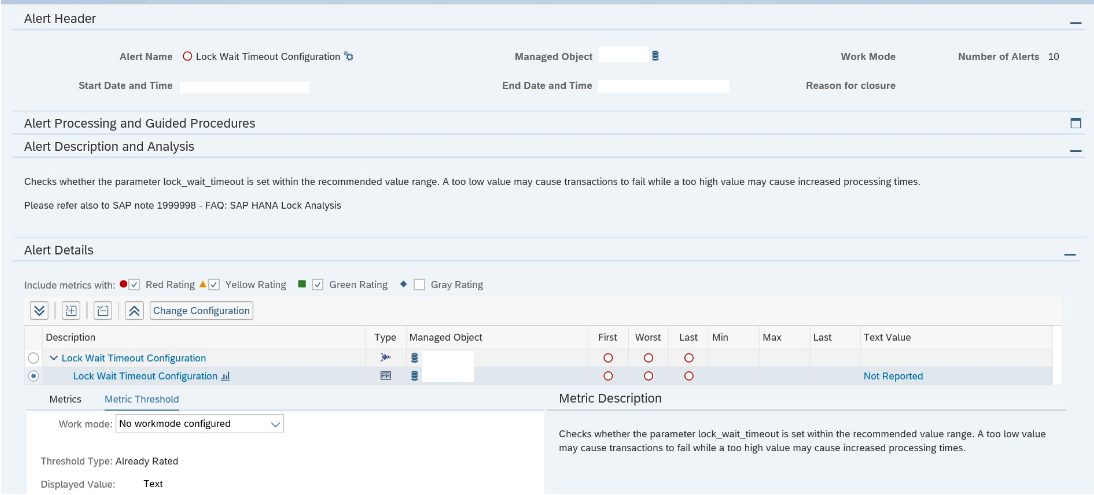Click the Worst rating circle in the metric row
1094x495 pixels.
[x=648, y=376]
